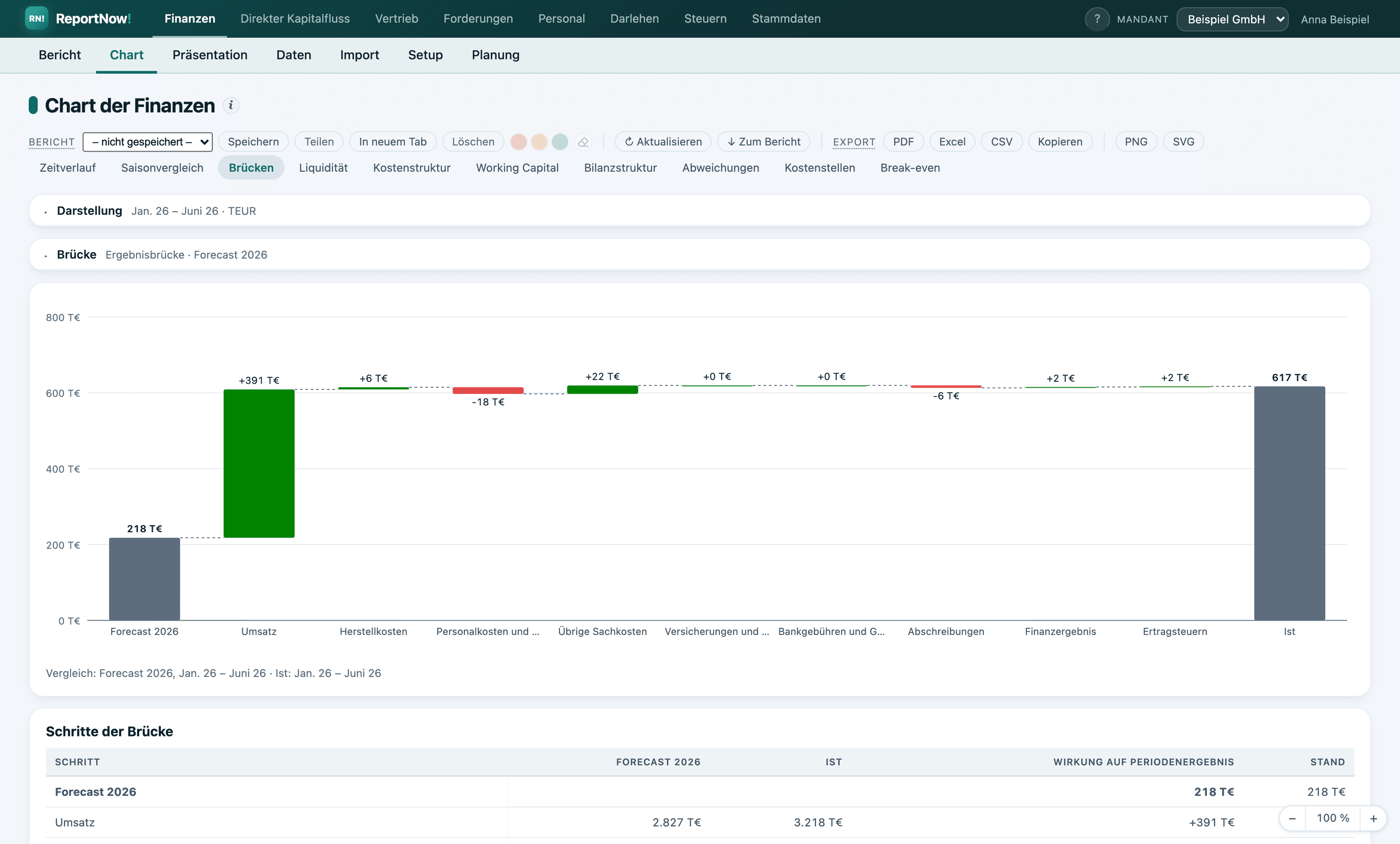
Task: Select the red color swatch
Action: click(518, 142)
